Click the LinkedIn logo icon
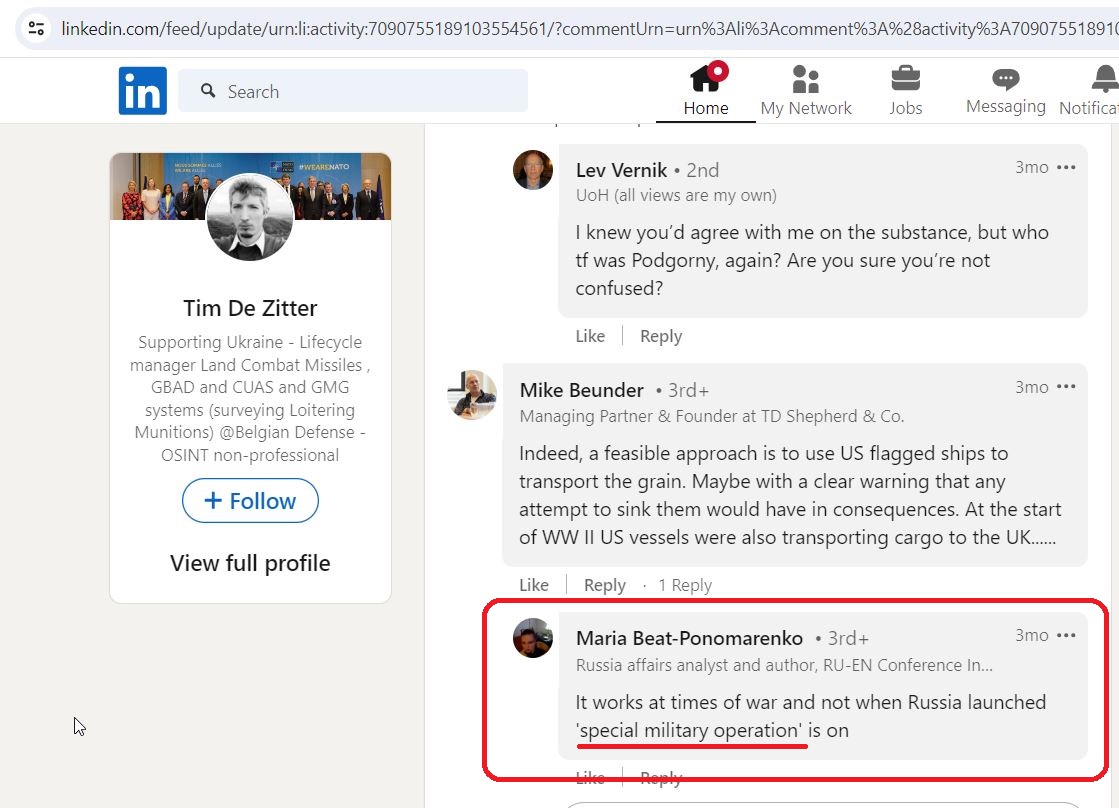Viewport: 1119px width, 808px height. coord(143,91)
